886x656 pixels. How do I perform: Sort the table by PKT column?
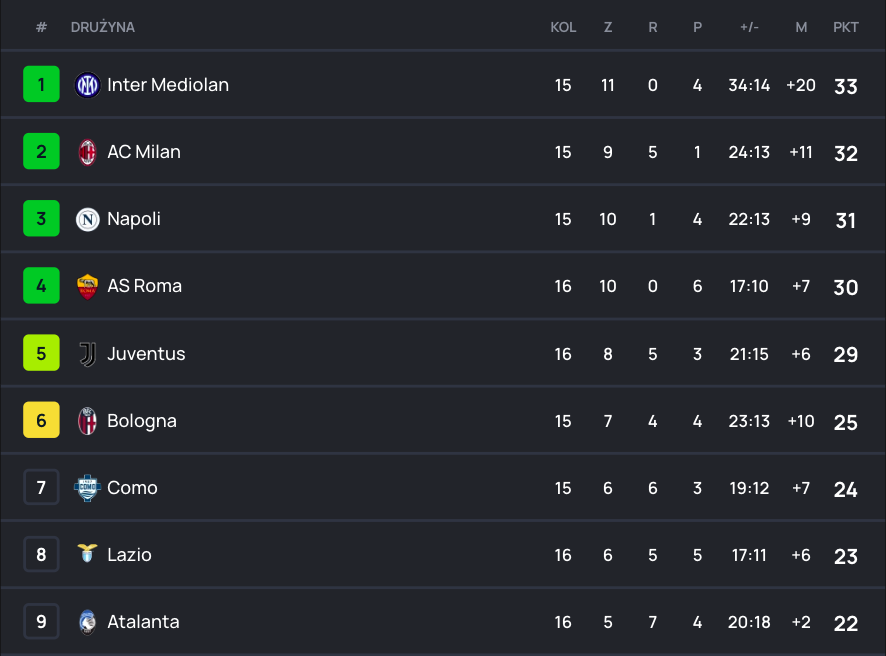pyautogui.click(x=845, y=27)
